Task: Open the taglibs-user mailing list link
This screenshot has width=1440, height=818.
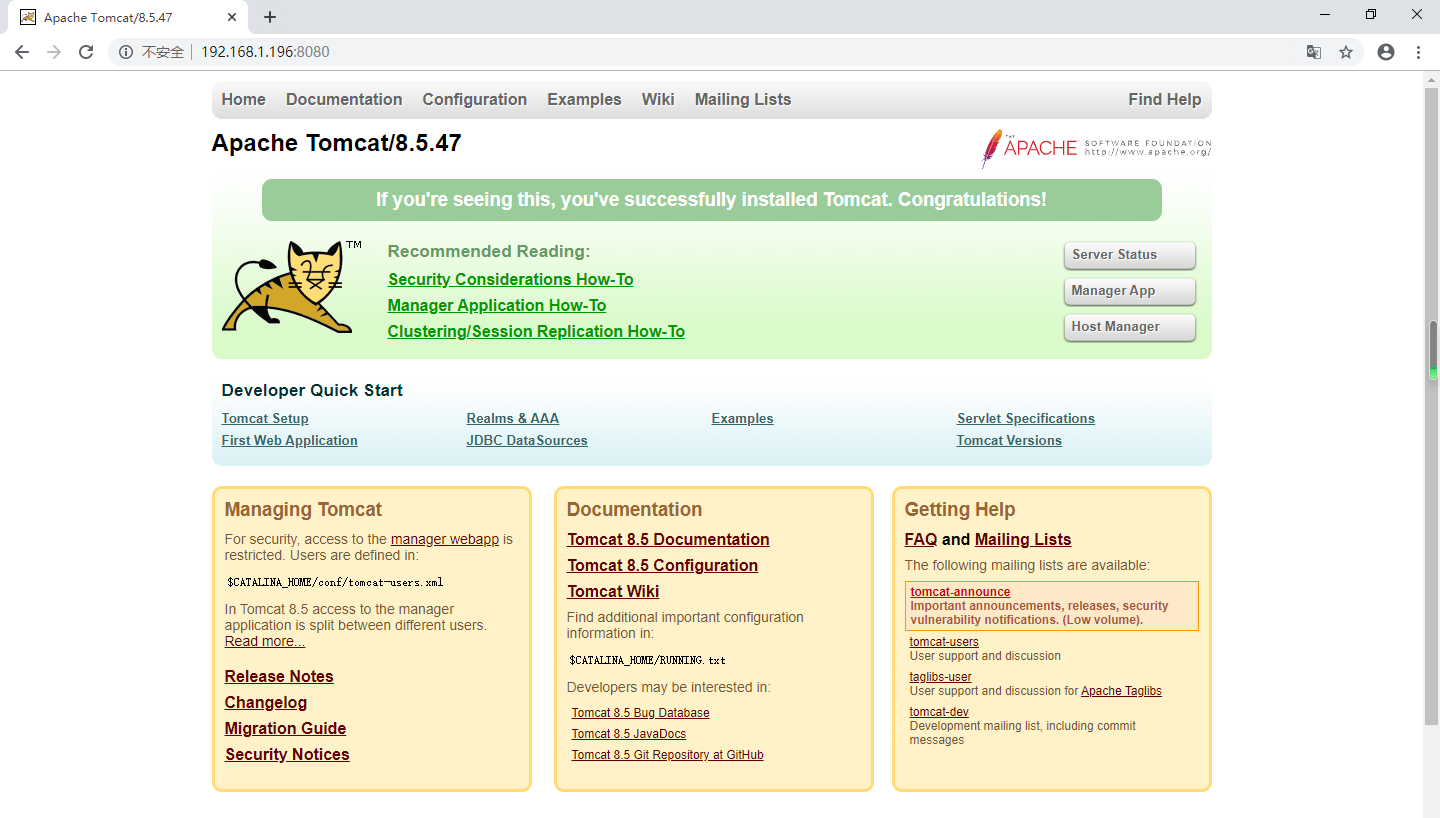Action: [941, 677]
